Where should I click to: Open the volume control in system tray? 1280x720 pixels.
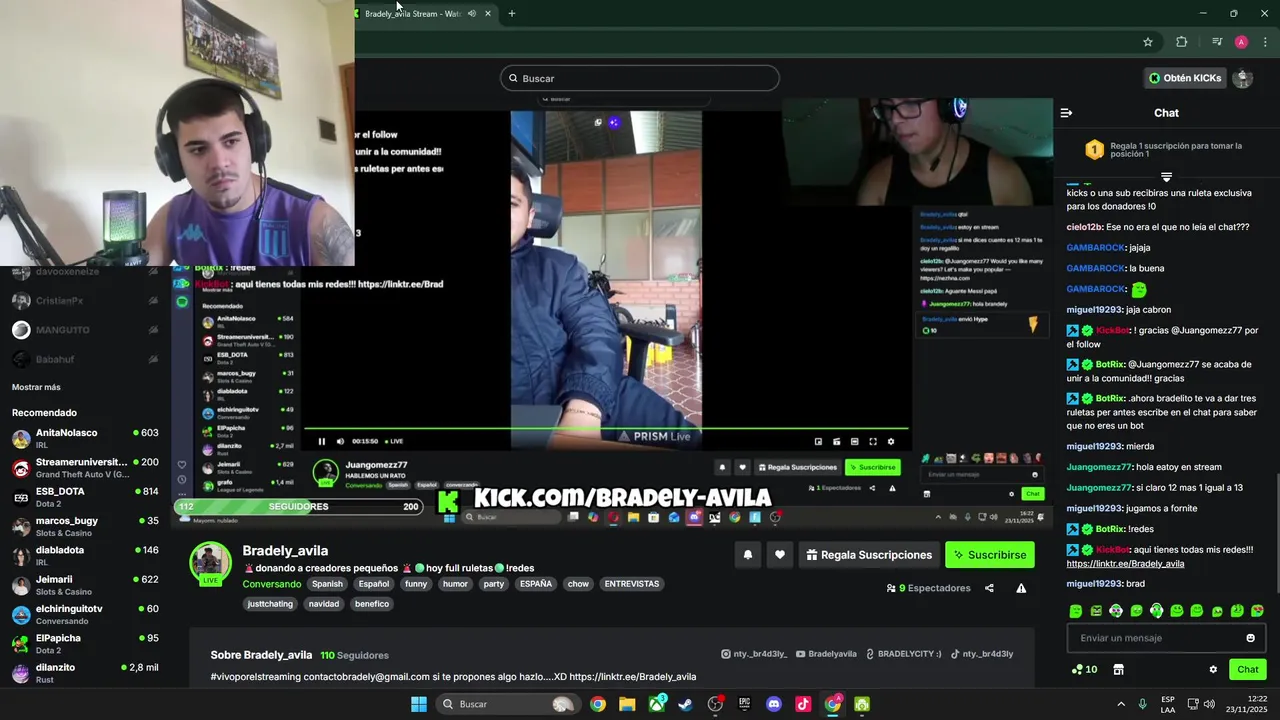(x=1209, y=704)
